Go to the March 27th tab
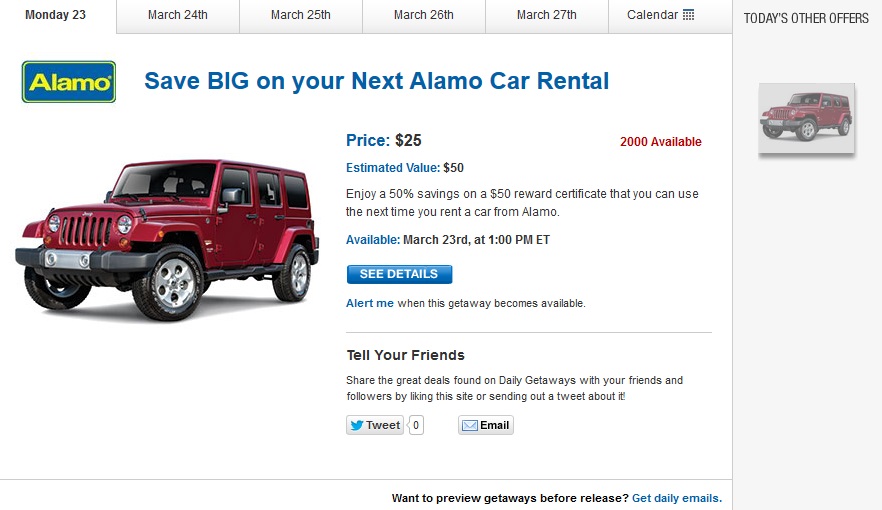The width and height of the screenshot is (882, 510). click(x=547, y=15)
